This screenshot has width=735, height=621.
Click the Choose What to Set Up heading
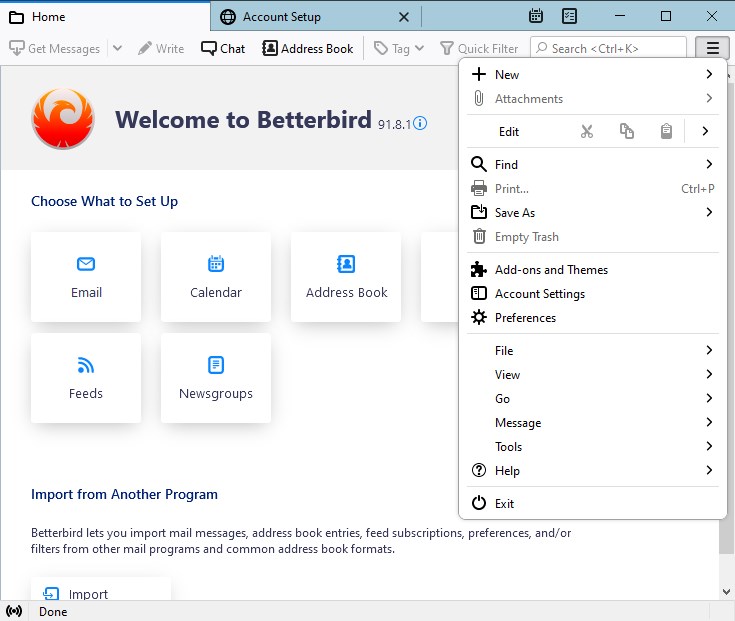click(x=105, y=201)
